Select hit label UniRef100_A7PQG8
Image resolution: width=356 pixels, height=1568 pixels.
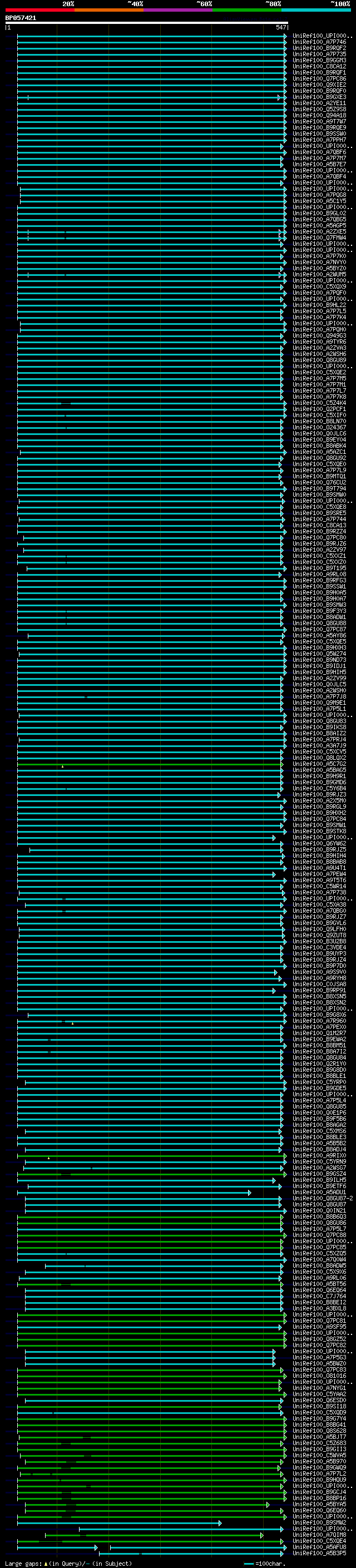coord(319,195)
